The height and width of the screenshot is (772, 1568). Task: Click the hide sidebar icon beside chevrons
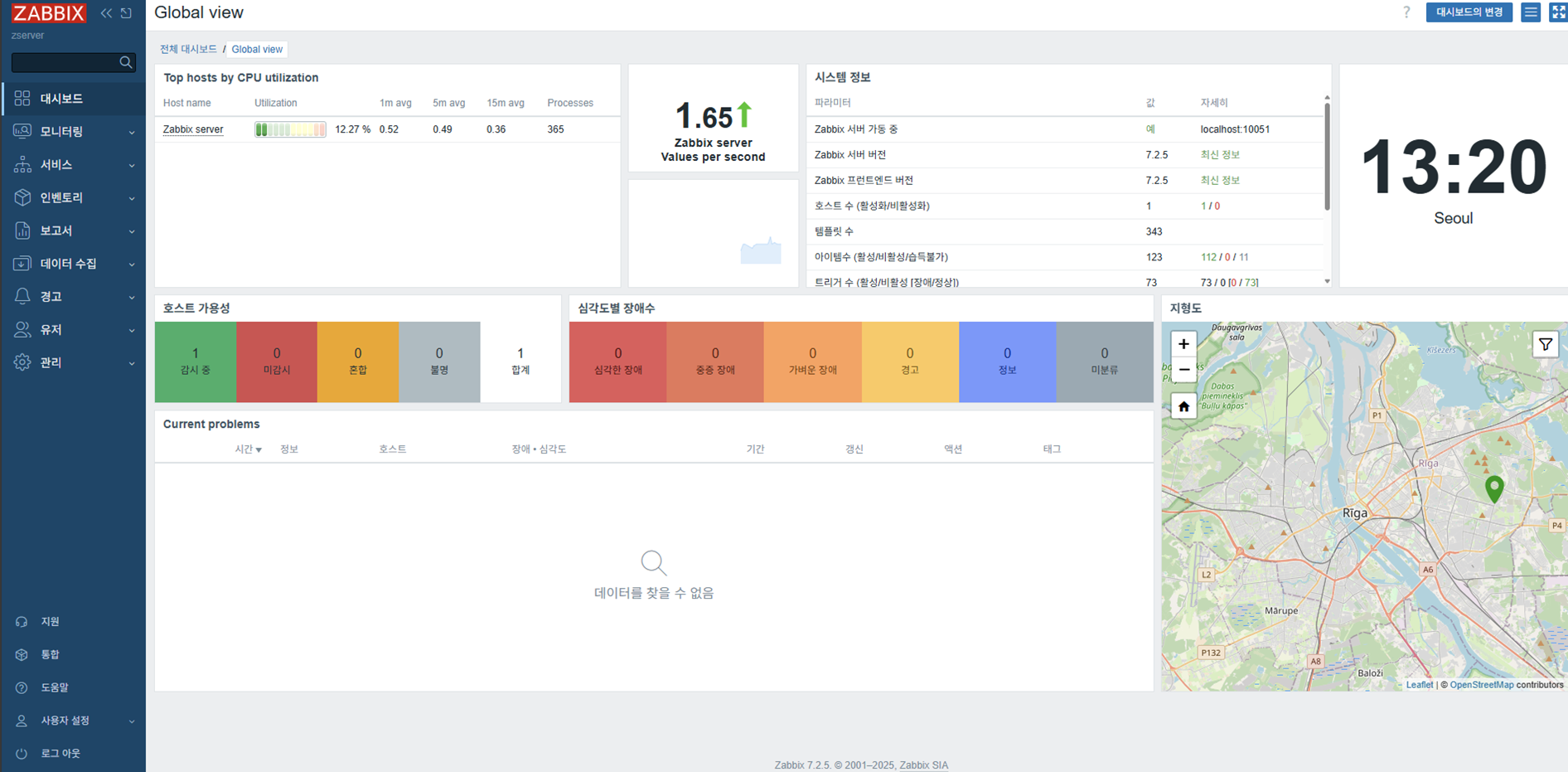pyautogui.click(x=126, y=13)
